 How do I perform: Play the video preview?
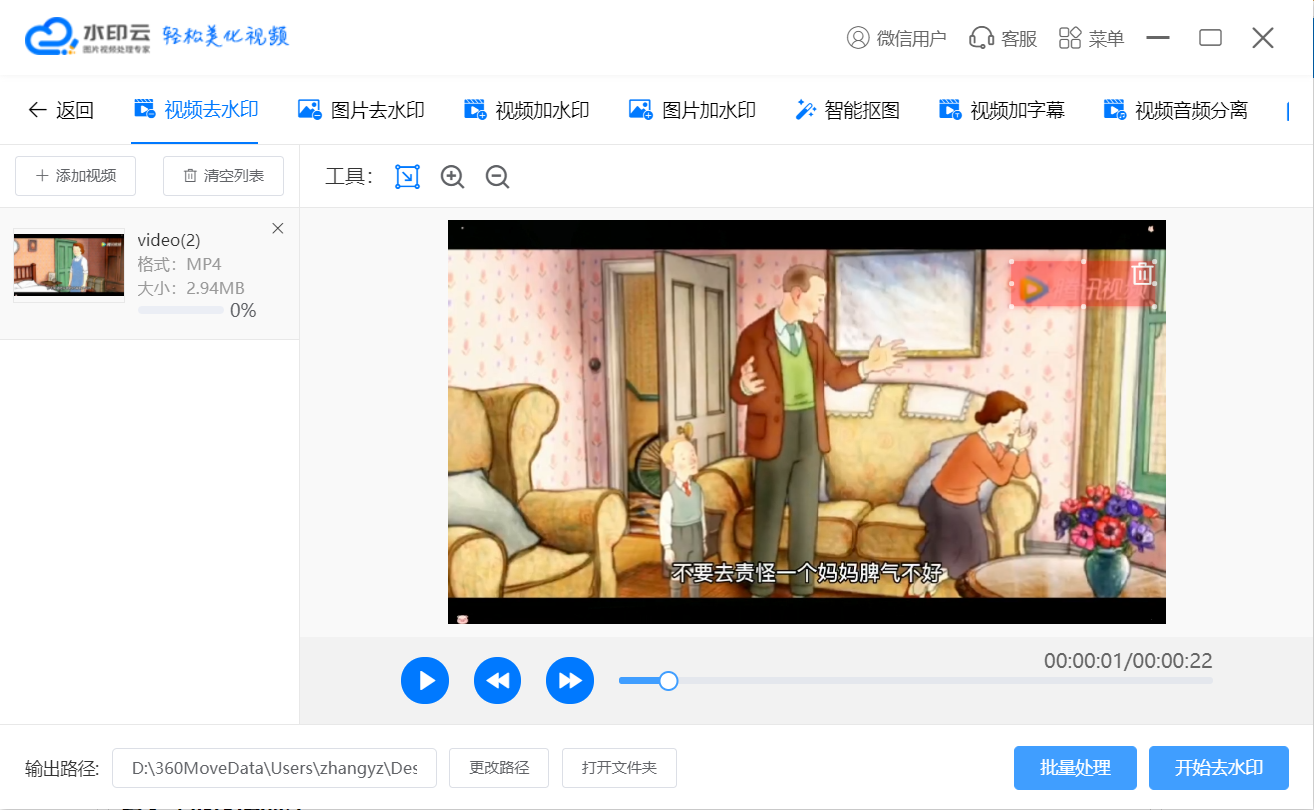pos(425,681)
